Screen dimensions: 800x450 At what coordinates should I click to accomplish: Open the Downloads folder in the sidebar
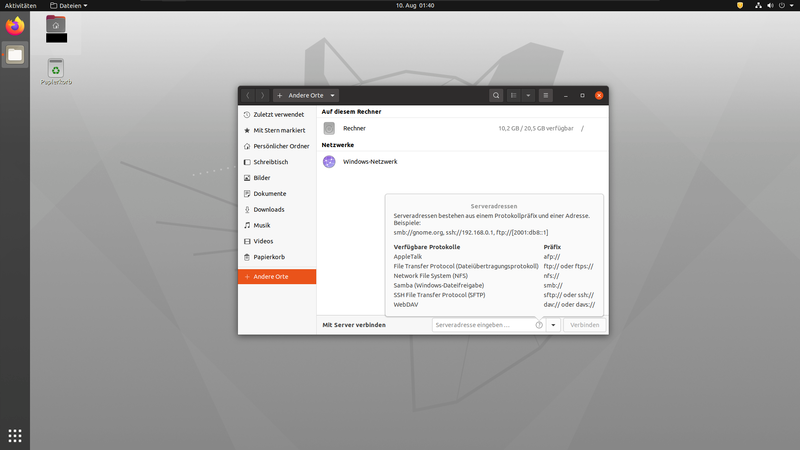tap(268, 209)
